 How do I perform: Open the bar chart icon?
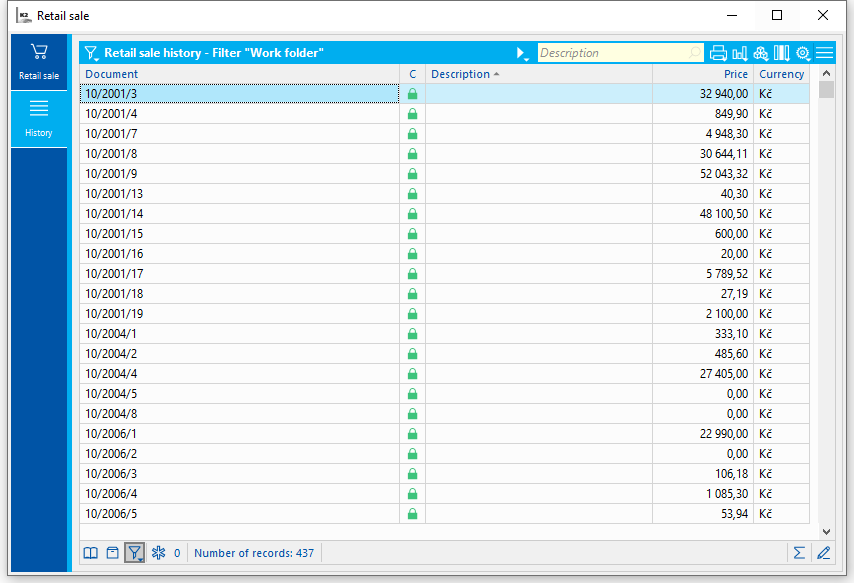740,53
